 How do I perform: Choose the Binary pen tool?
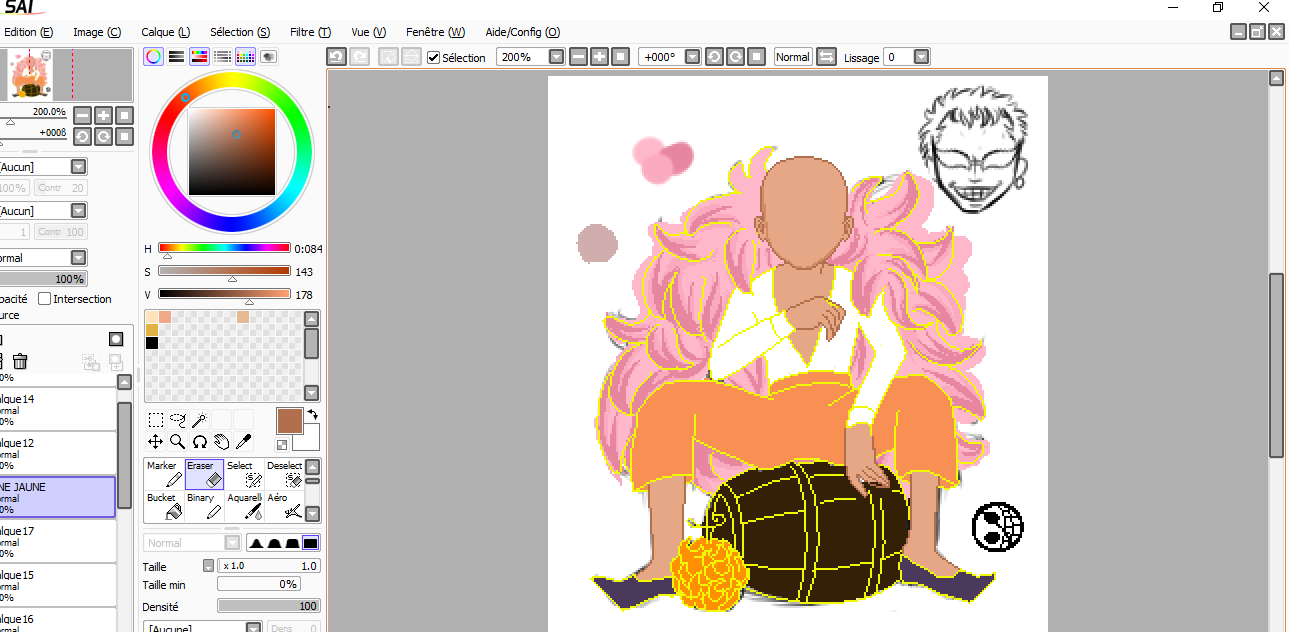tap(205, 506)
